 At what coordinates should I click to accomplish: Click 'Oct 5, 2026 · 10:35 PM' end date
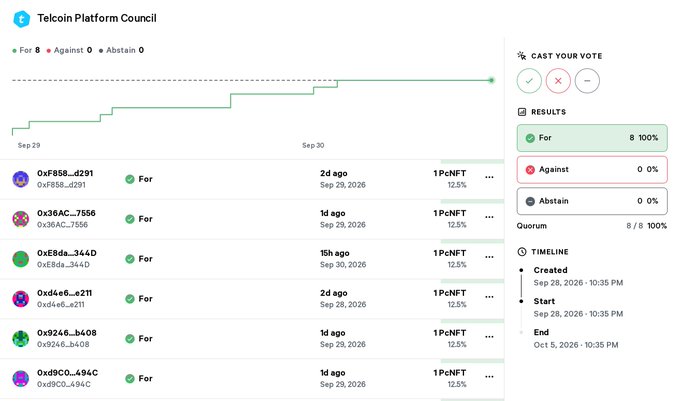pos(576,345)
